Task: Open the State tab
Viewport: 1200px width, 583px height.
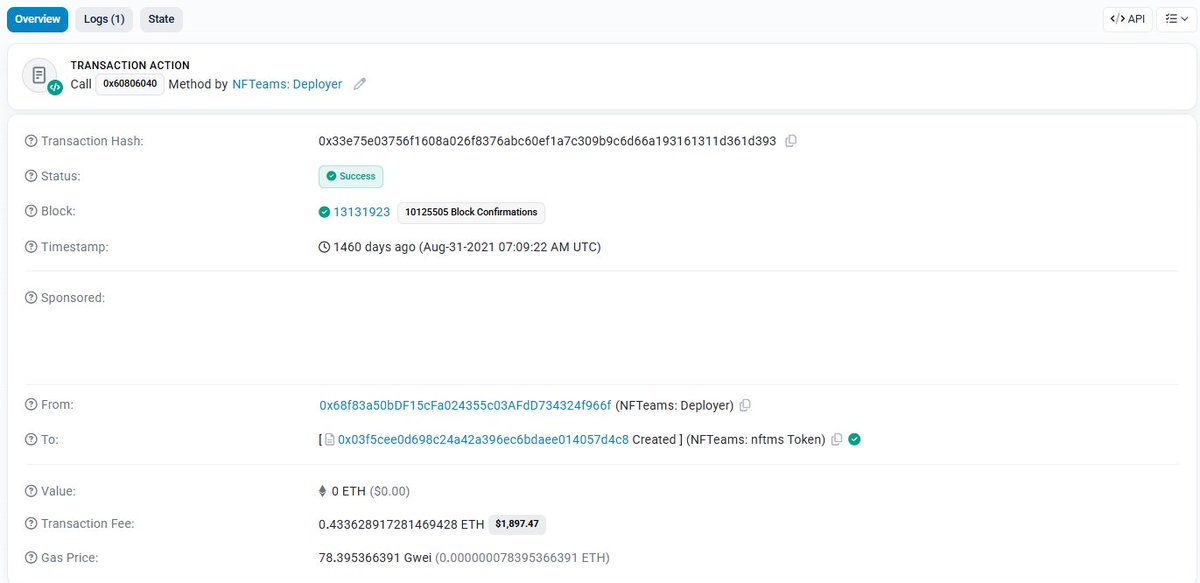Action: tap(161, 19)
